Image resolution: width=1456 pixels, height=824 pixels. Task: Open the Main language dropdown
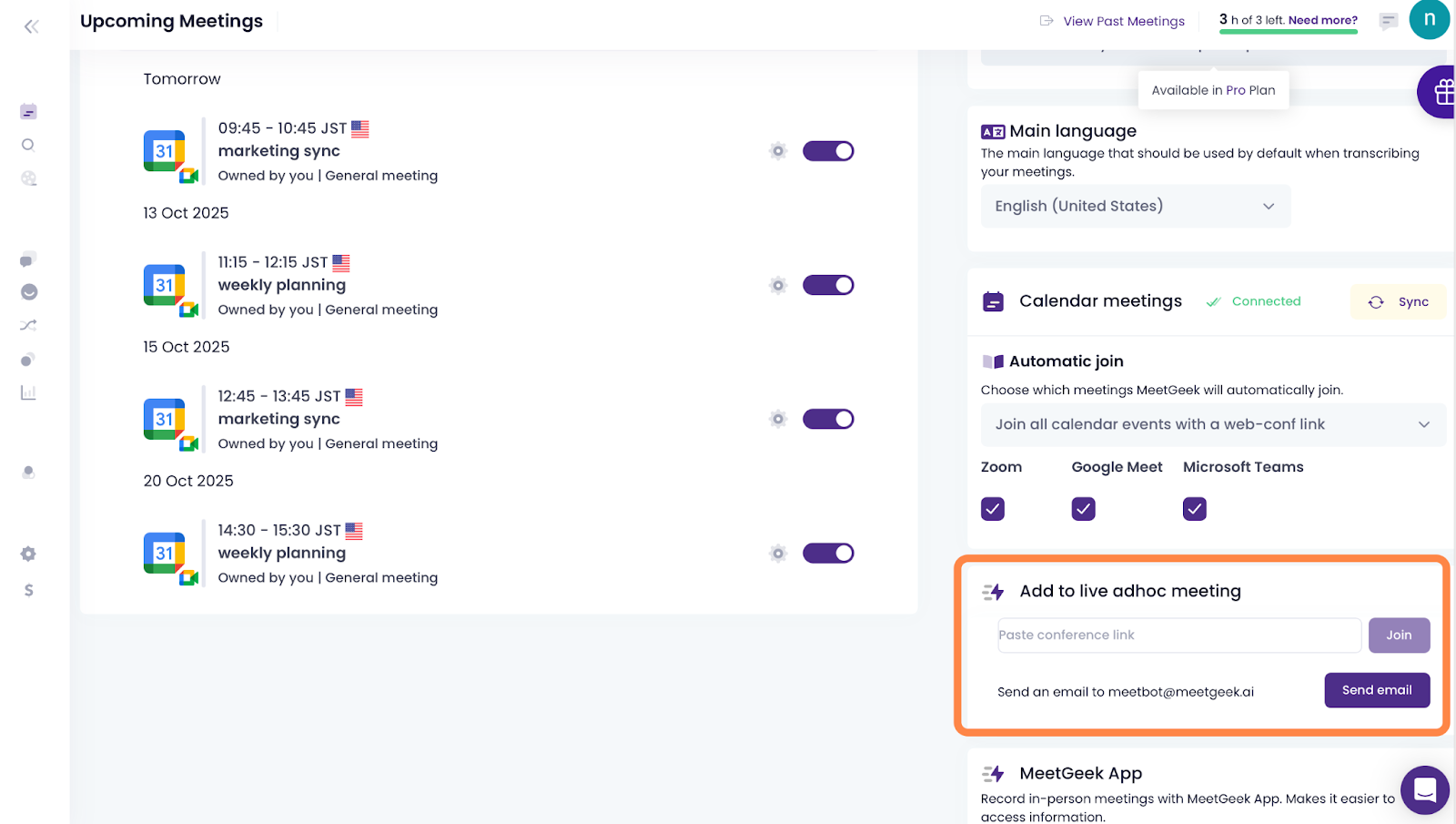(1135, 207)
